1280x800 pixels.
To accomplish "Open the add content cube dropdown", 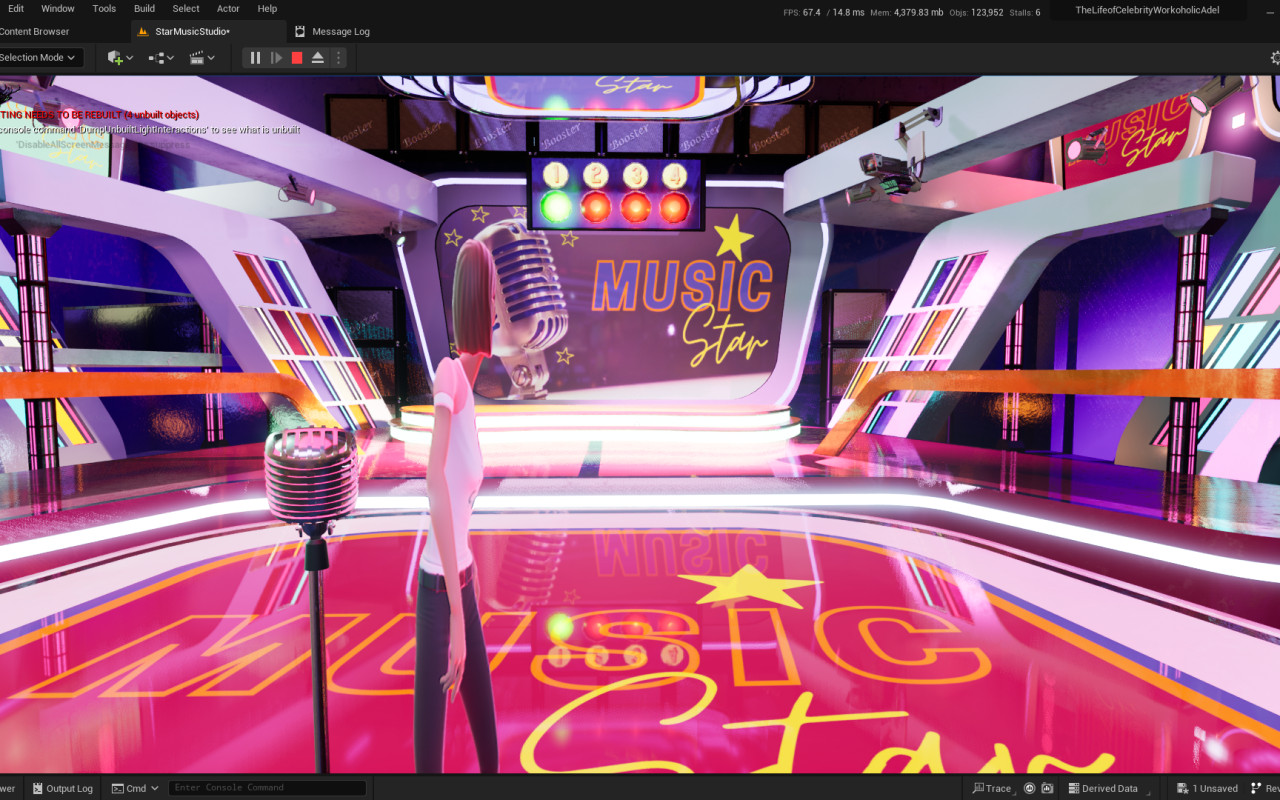I will coord(120,58).
